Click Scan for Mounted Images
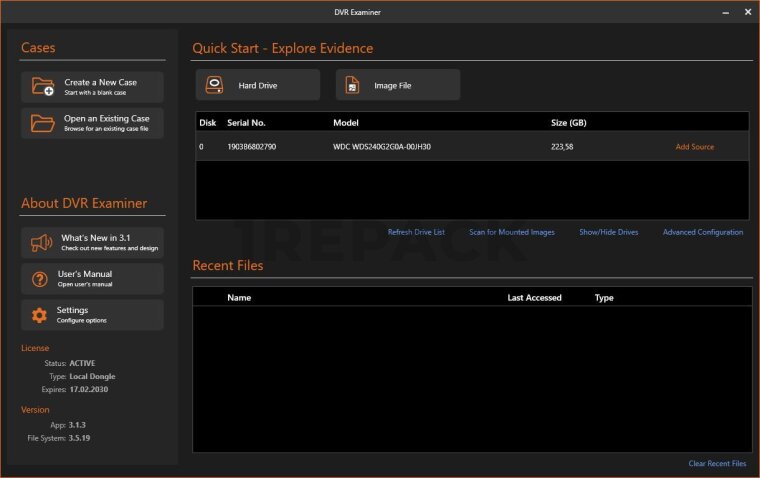Viewport: 760px width, 478px height. [511, 232]
